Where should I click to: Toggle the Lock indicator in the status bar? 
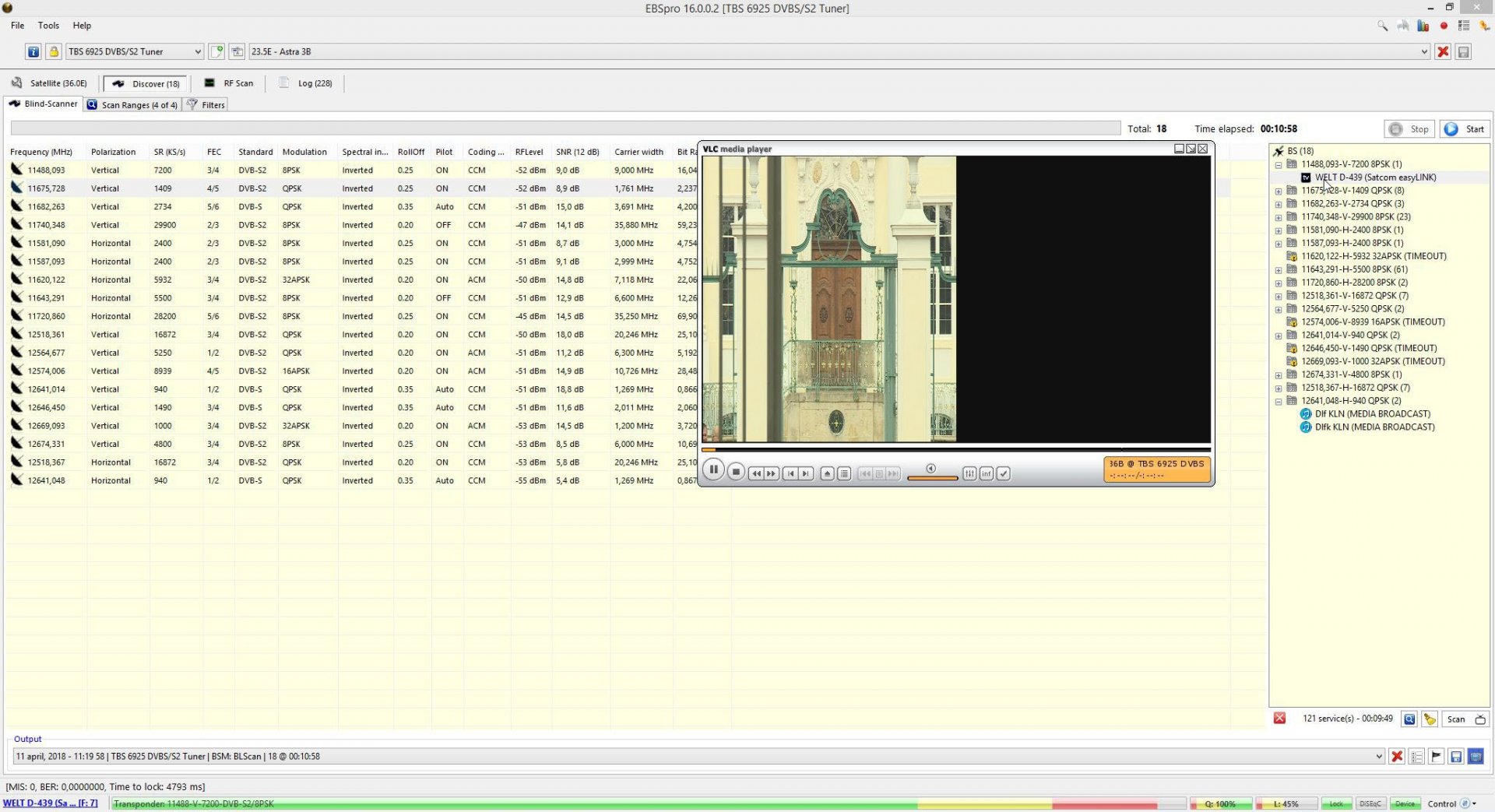1337,803
